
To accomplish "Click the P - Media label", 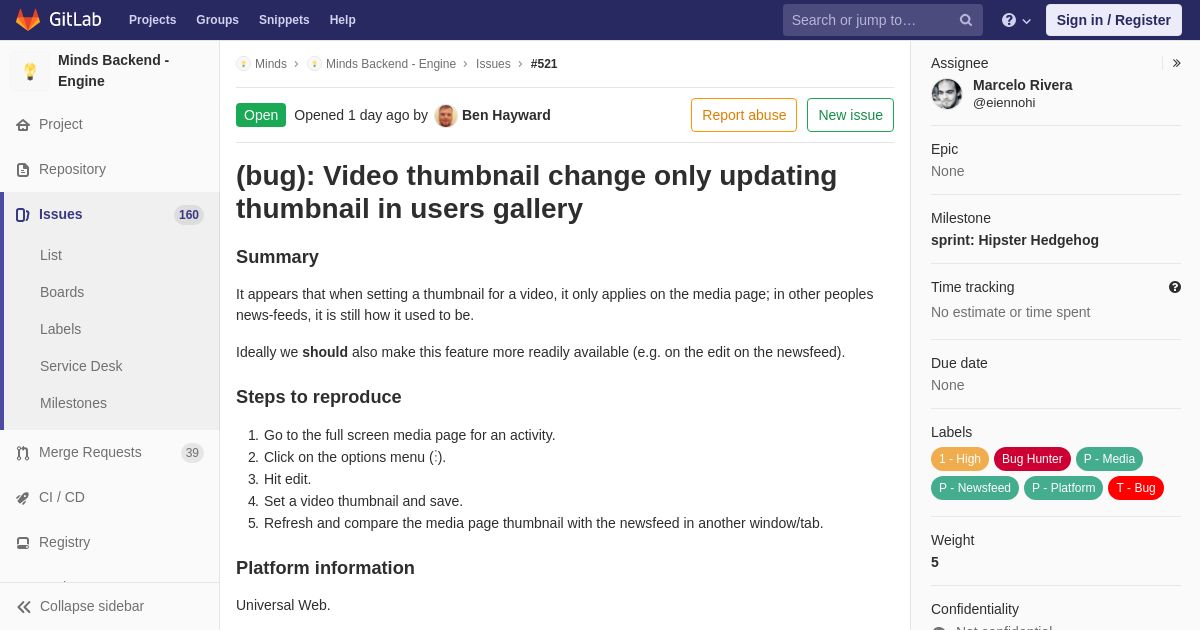I will [x=1109, y=459].
